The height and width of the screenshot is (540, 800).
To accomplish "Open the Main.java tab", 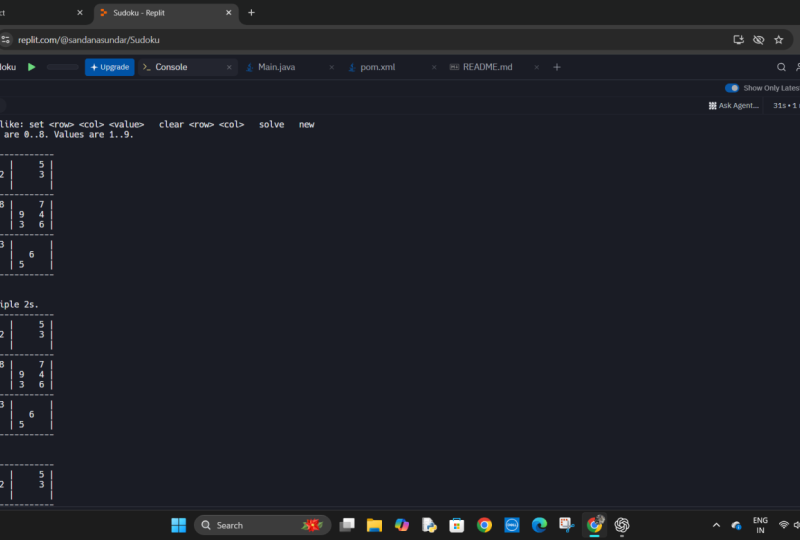I will [x=277, y=67].
